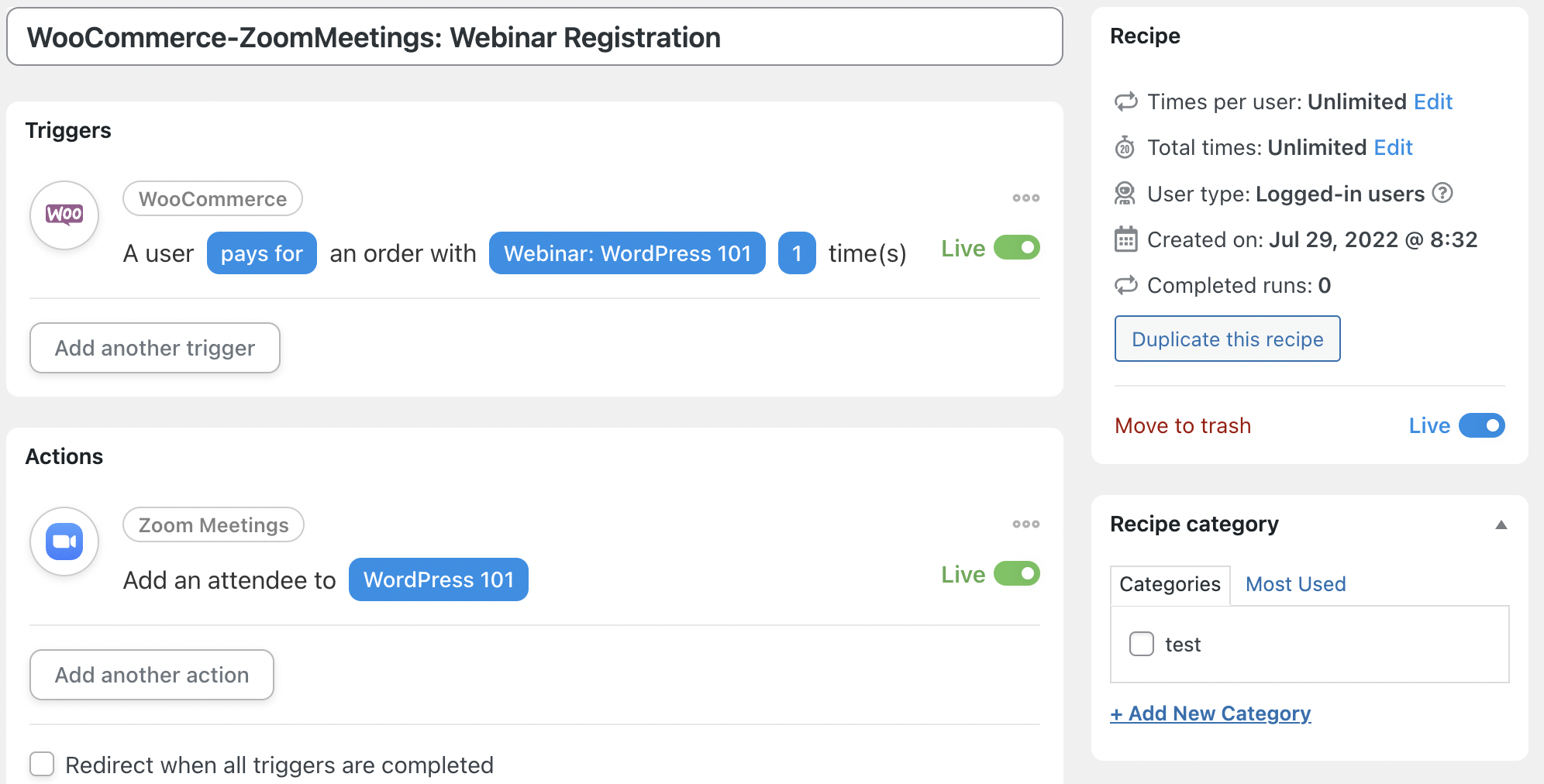
Task: Click the Times per user loop icon
Action: coord(1125,101)
